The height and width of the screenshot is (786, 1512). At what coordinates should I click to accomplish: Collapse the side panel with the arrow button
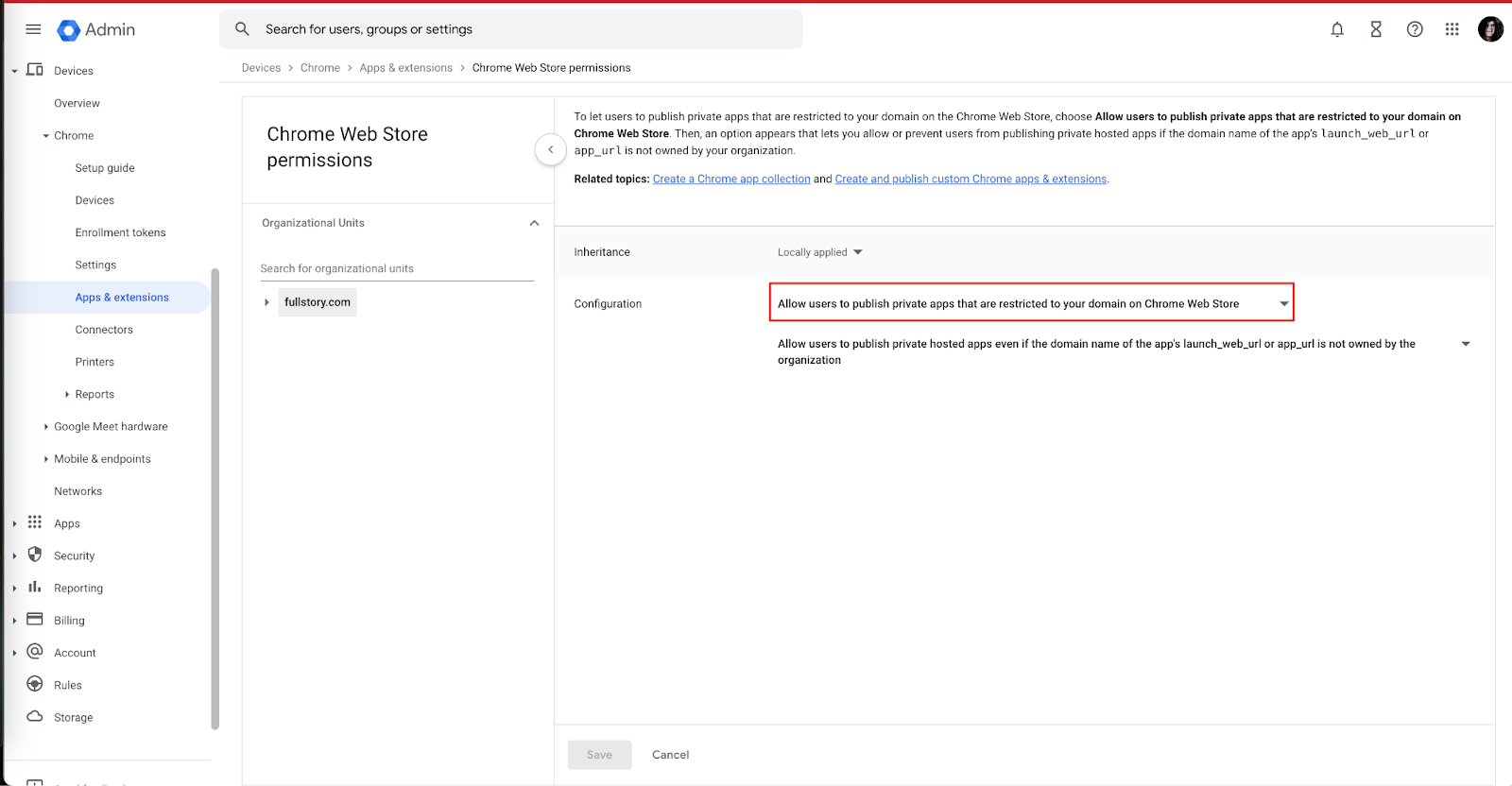550,149
